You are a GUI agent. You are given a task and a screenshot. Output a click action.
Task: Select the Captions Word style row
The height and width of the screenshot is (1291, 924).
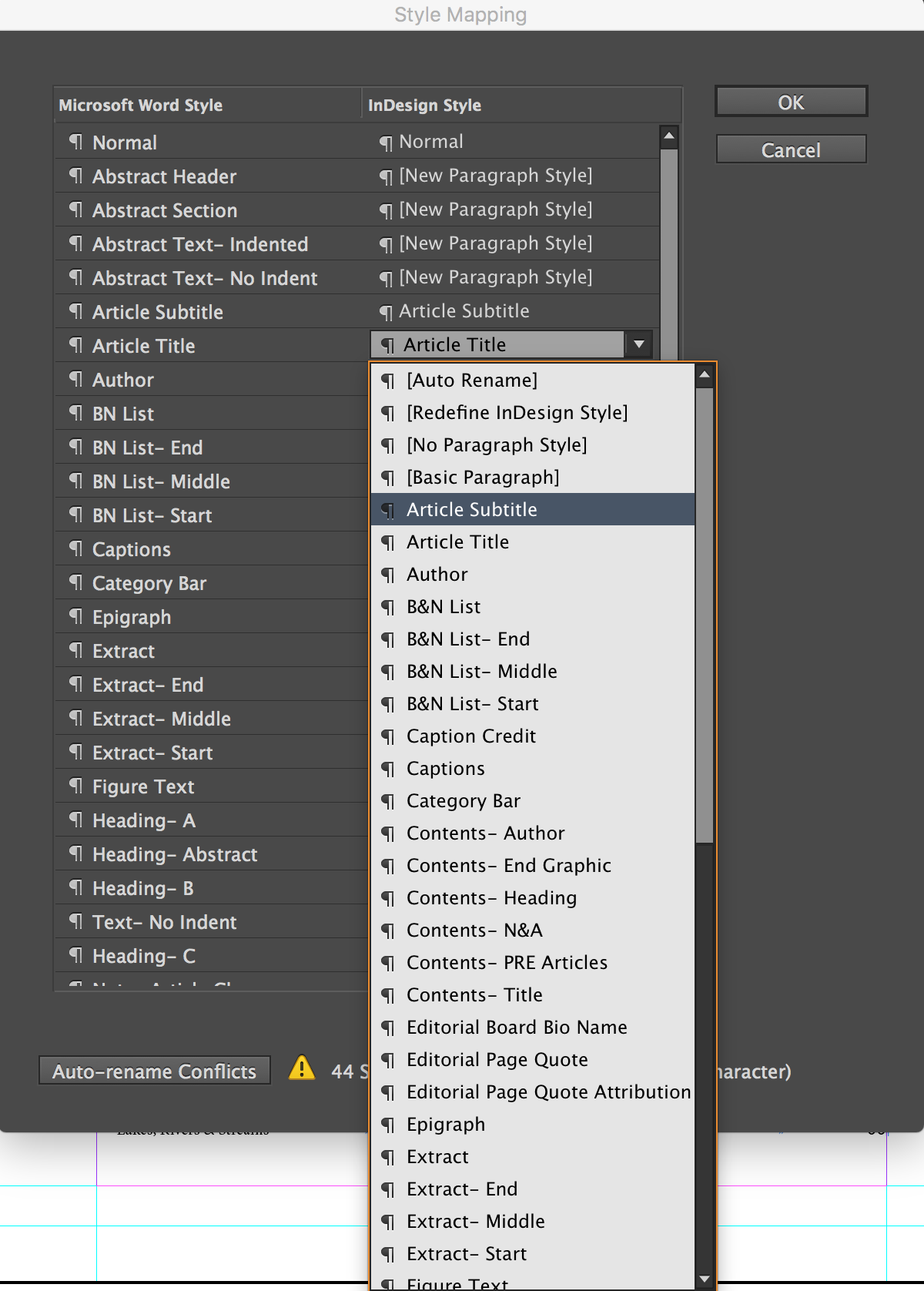pos(212,548)
